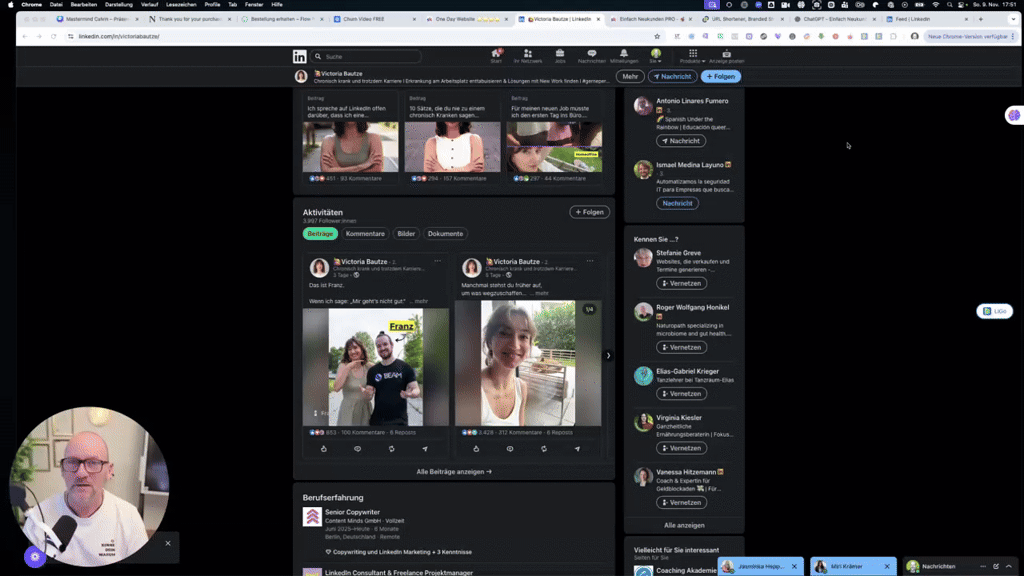
Task: Switch to the ChatGPT – Einfach Neukunden tab
Action: 834,19
